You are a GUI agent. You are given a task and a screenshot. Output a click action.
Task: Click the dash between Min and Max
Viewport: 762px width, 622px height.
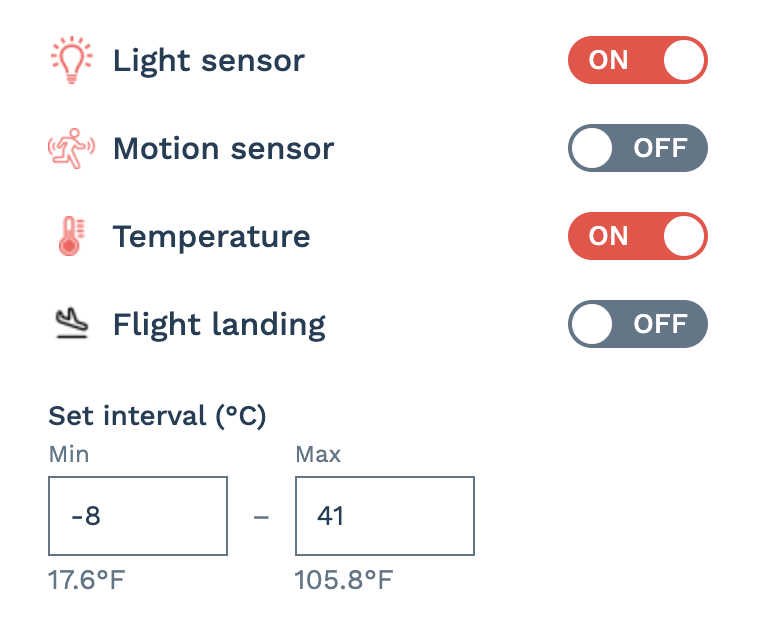click(x=261, y=517)
